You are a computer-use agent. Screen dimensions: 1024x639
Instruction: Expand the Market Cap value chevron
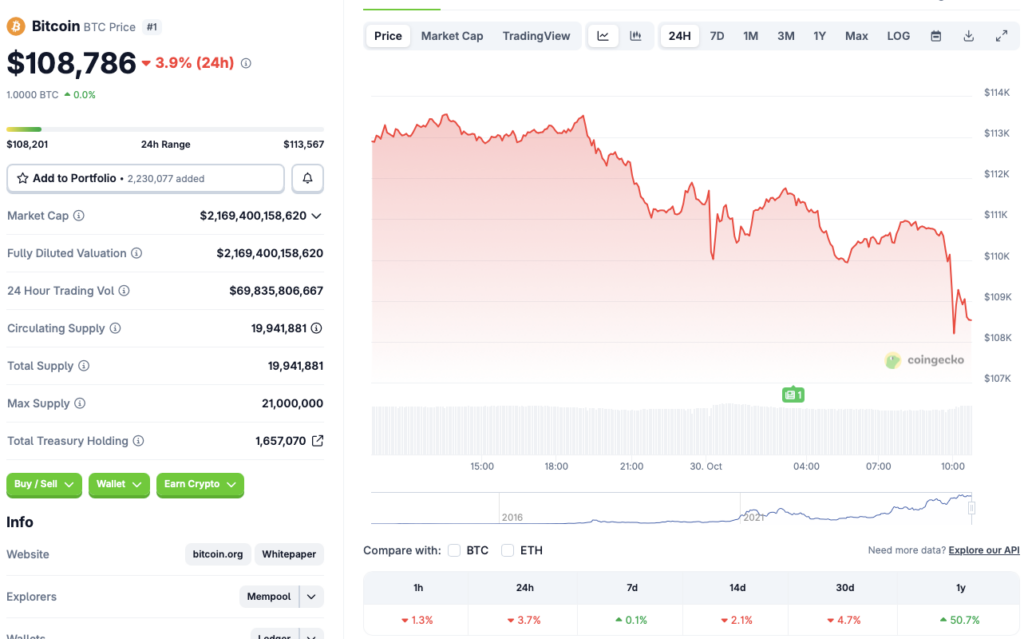point(317,215)
